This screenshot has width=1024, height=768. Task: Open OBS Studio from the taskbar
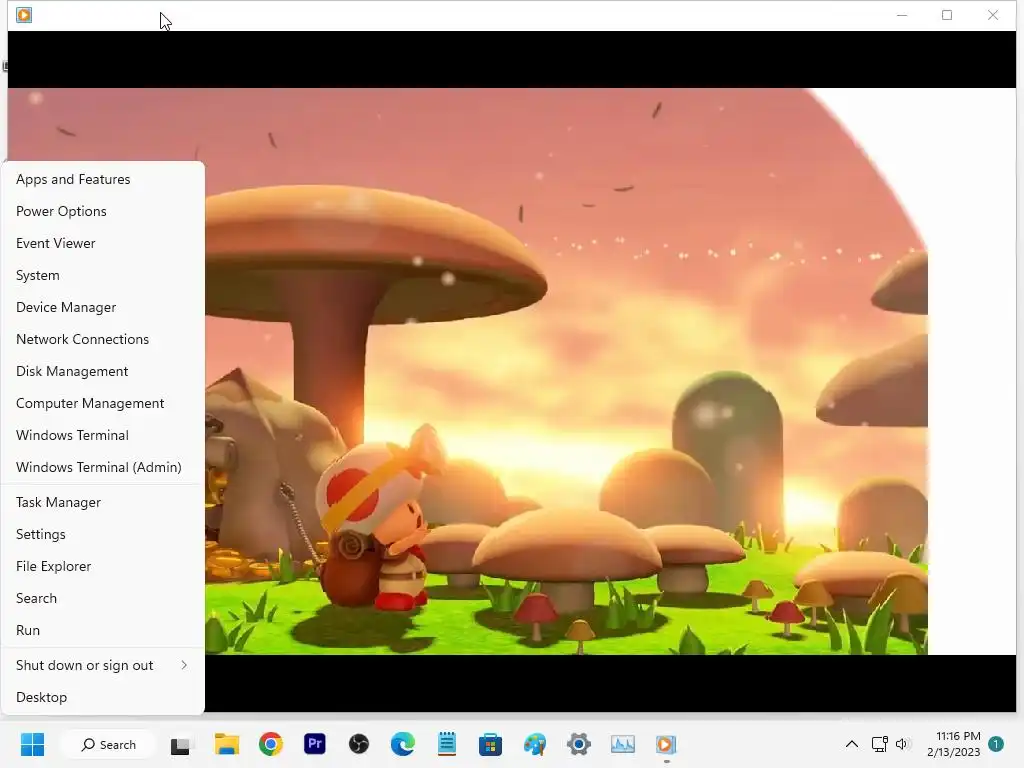[x=359, y=744]
